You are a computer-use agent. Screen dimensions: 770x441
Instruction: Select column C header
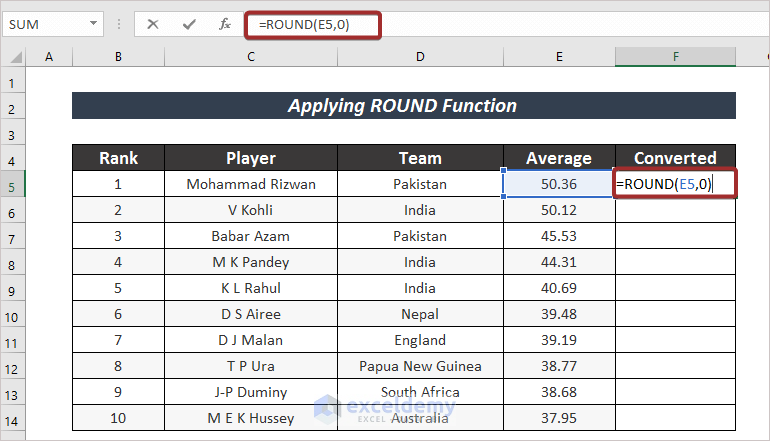coord(250,58)
